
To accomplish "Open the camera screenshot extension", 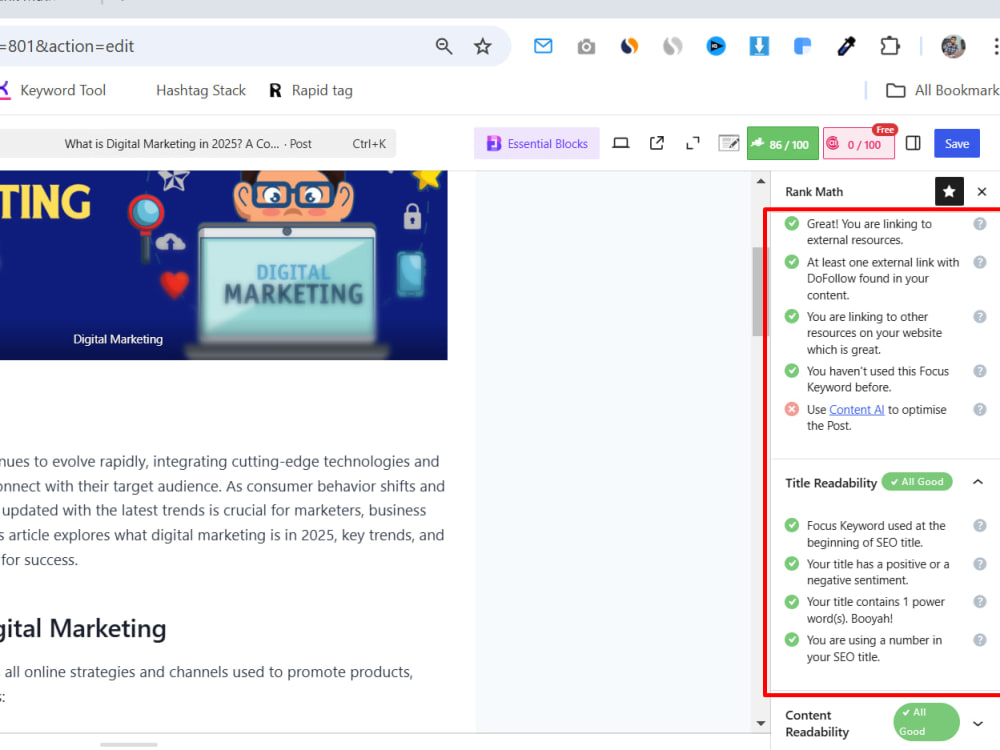I will [x=586, y=47].
